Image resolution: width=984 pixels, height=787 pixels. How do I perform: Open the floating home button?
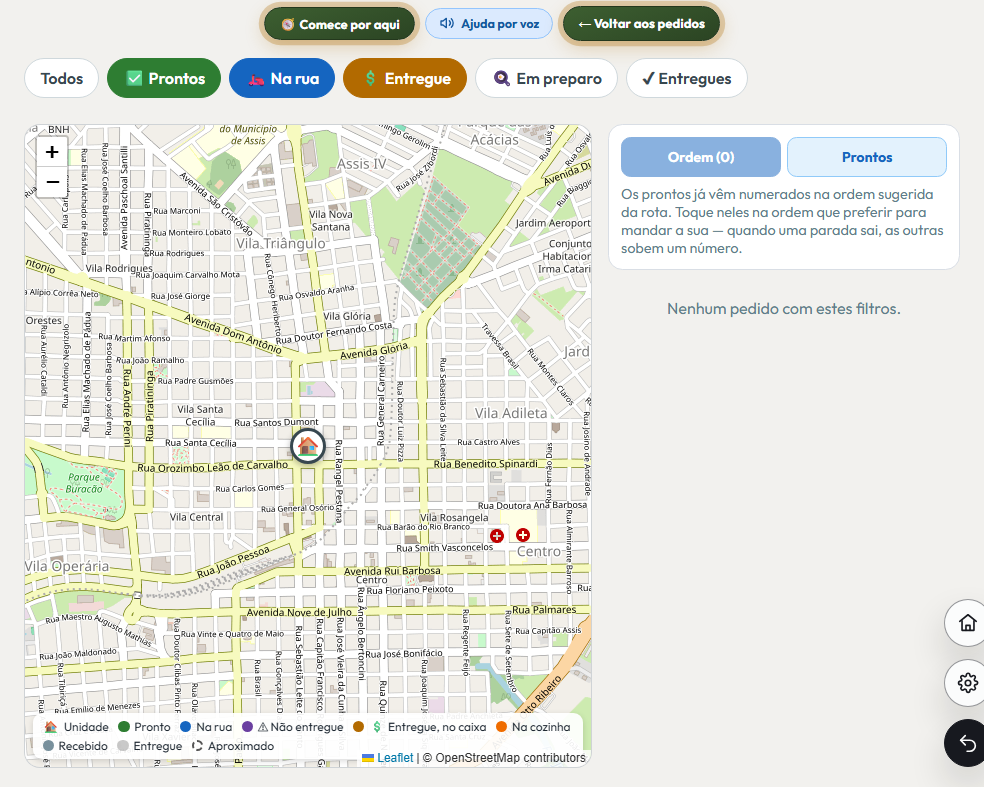click(x=967, y=623)
